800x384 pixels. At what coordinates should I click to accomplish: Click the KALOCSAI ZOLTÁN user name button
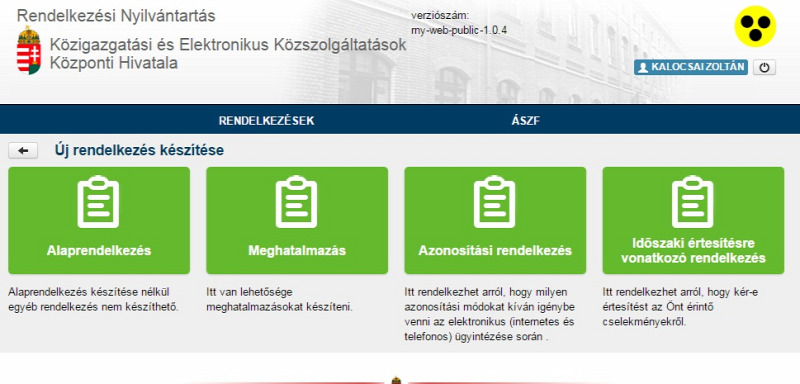click(x=691, y=67)
